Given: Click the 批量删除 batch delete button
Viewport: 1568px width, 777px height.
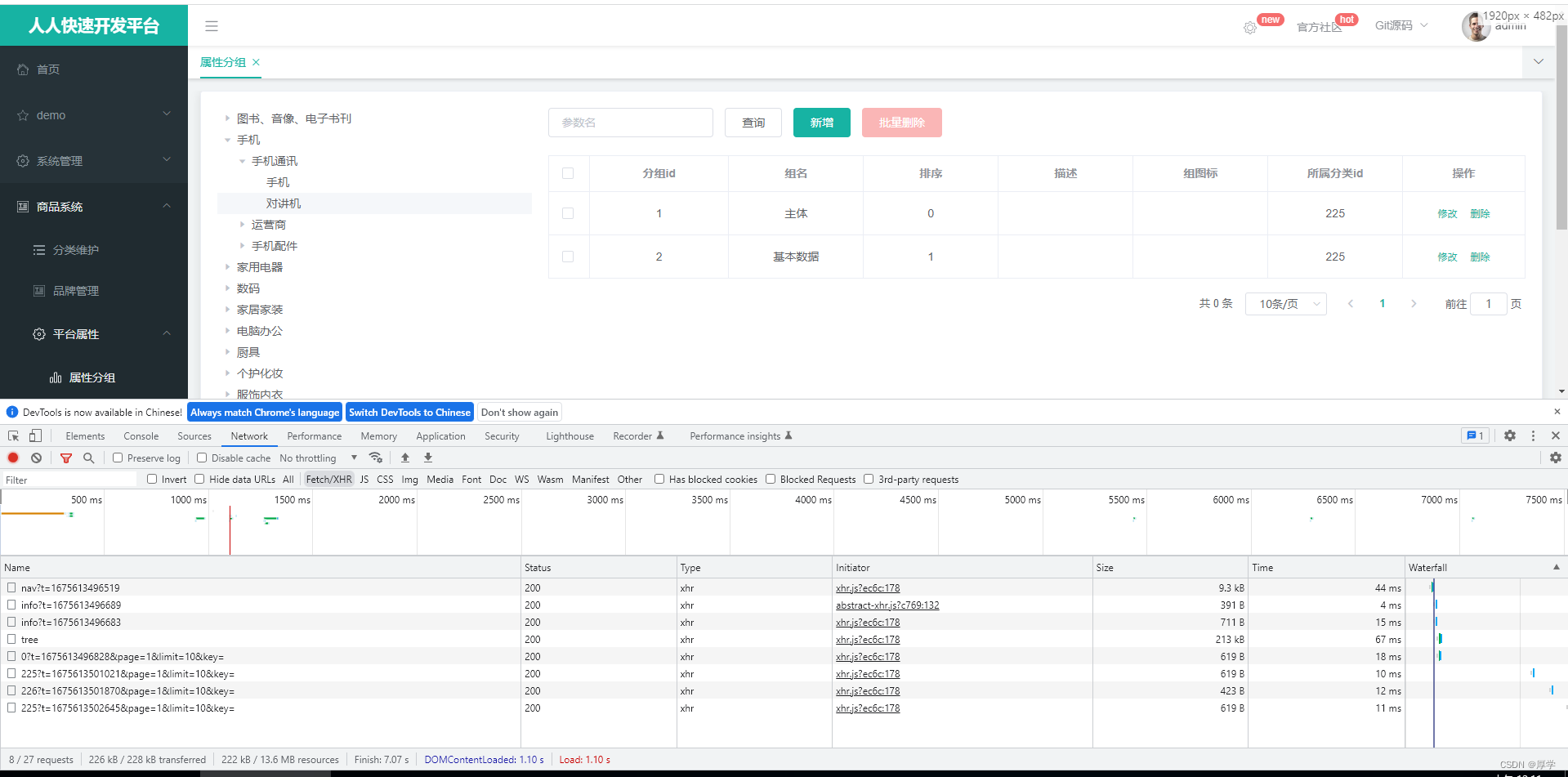Looking at the screenshot, I should point(902,123).
